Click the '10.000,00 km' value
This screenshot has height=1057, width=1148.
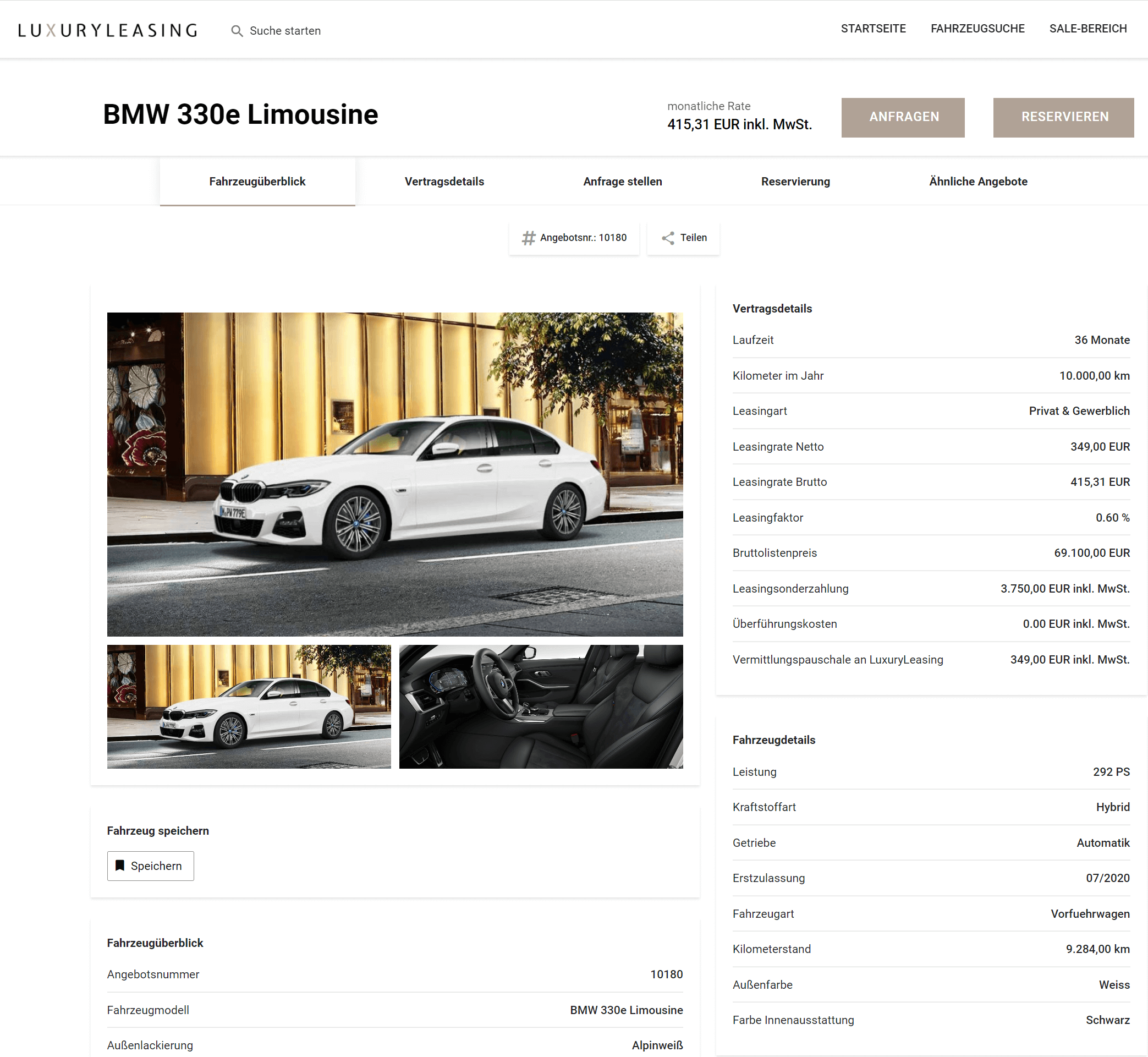click(x=1094, y=376)
